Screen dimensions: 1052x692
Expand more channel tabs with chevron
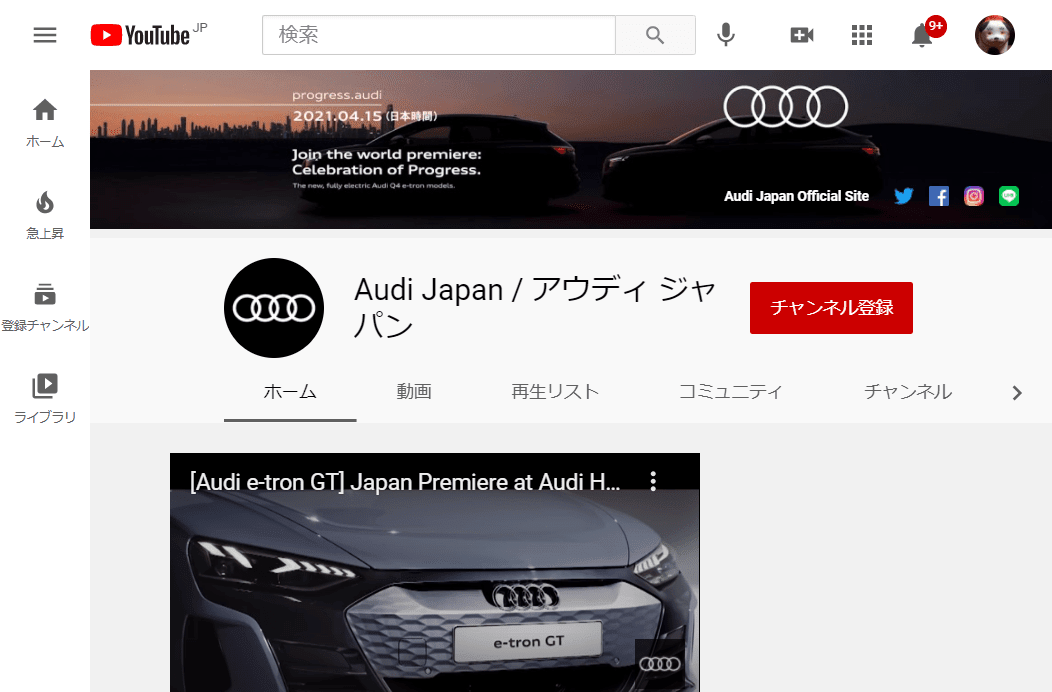point(1017,393)
